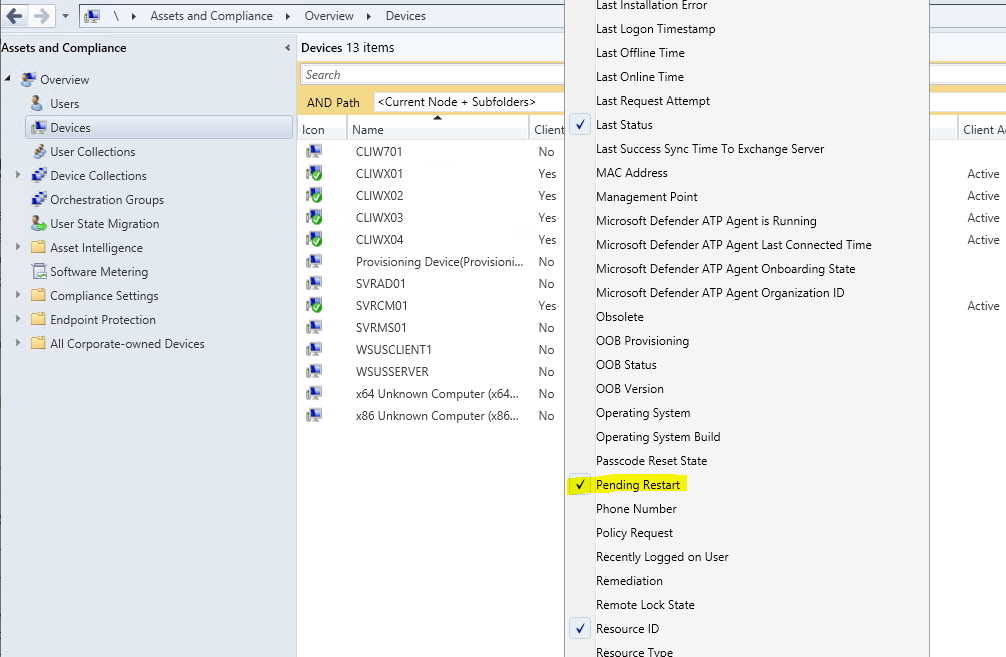Click the Assets and Compliance breadcrumb
The height and width of the screenshot is (657, 1006).
pos(211,16)
